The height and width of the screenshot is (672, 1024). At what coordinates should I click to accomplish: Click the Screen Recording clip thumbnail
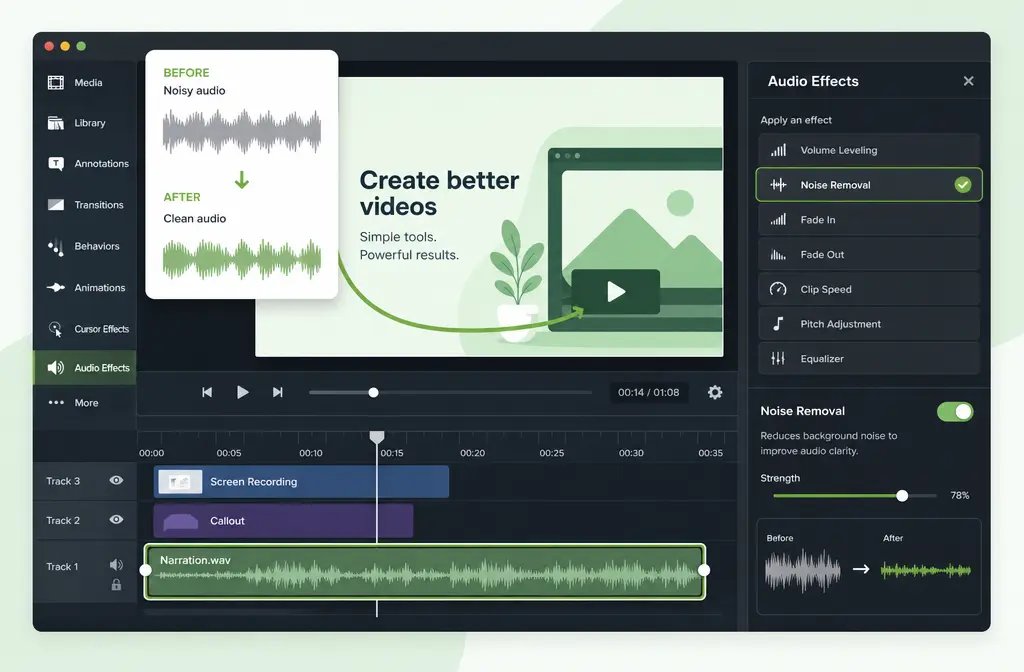[180, 482]
